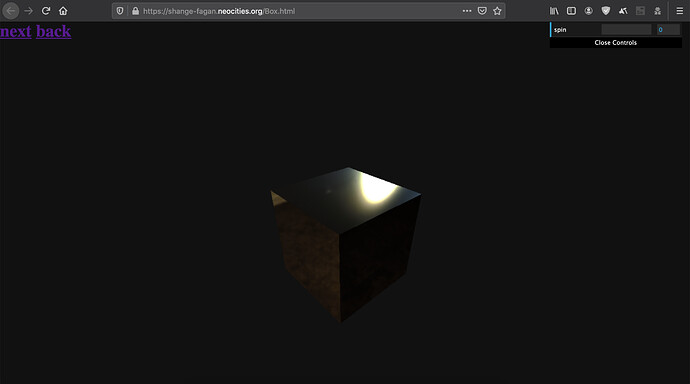
Task: Click the last extension icon before menu
Action: tap(657, 11)
